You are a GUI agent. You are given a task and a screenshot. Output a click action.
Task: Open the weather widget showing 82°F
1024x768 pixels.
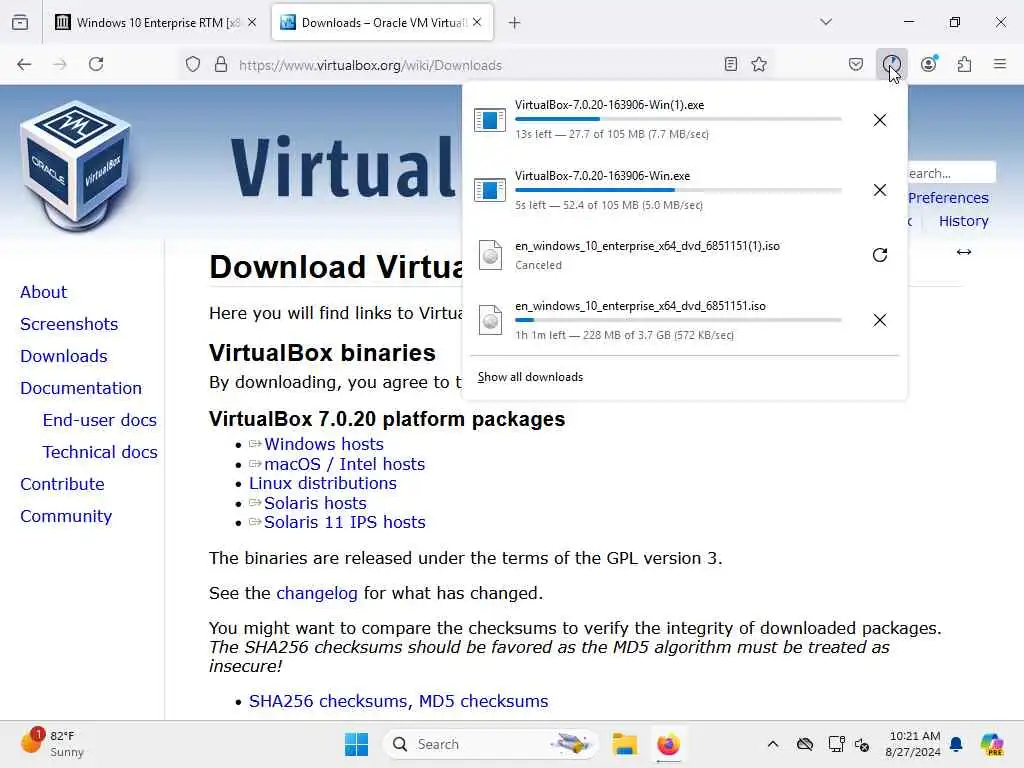point(52,744)
